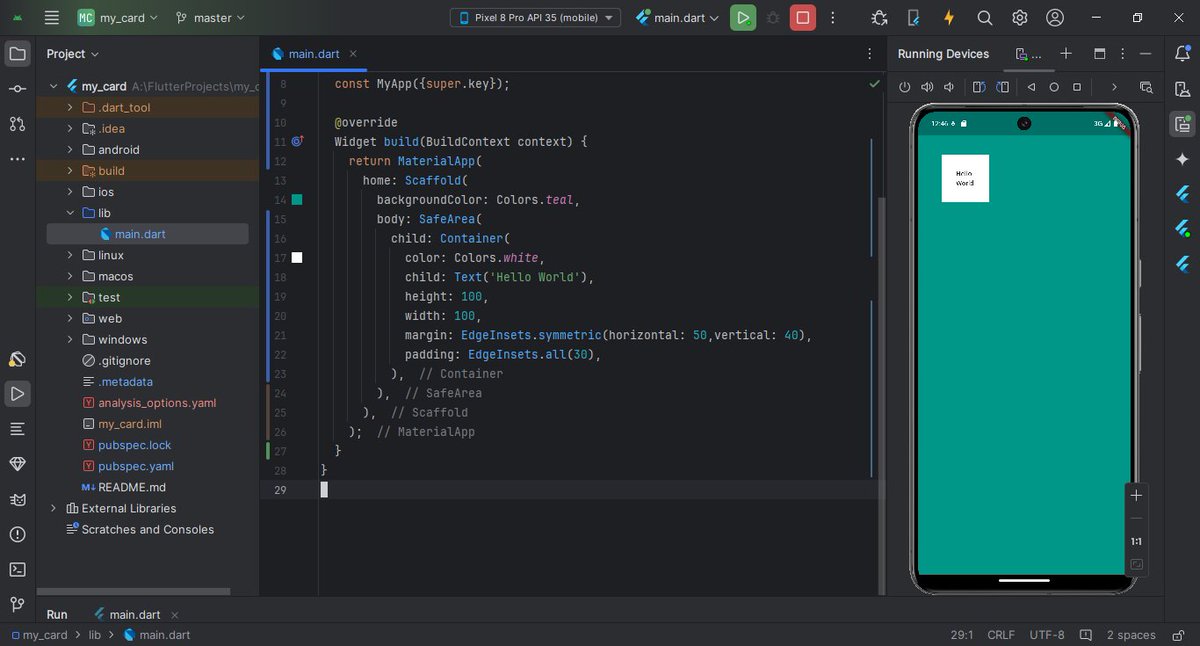Click the teal color swatch in gutter
Viewport: 1200px width, 646px height.
tap(297, 200)
